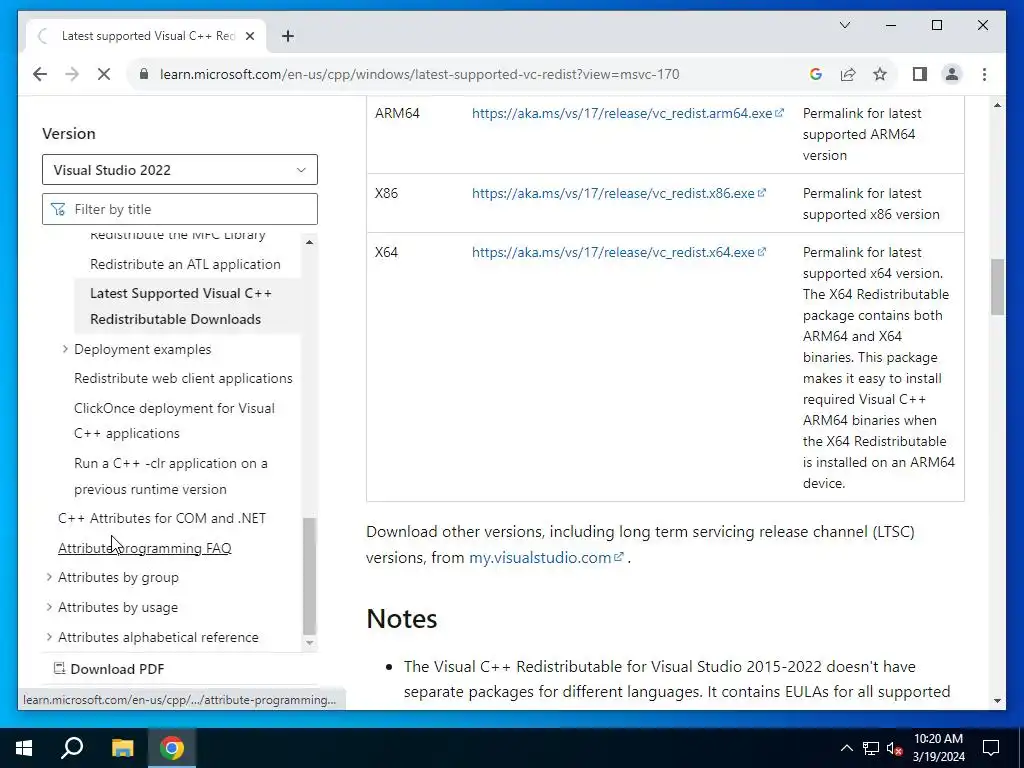Image resolution: width=1024 pixels, height=768 pixels.
Task: Open muted volume tray icon
Action: [894, 748]
